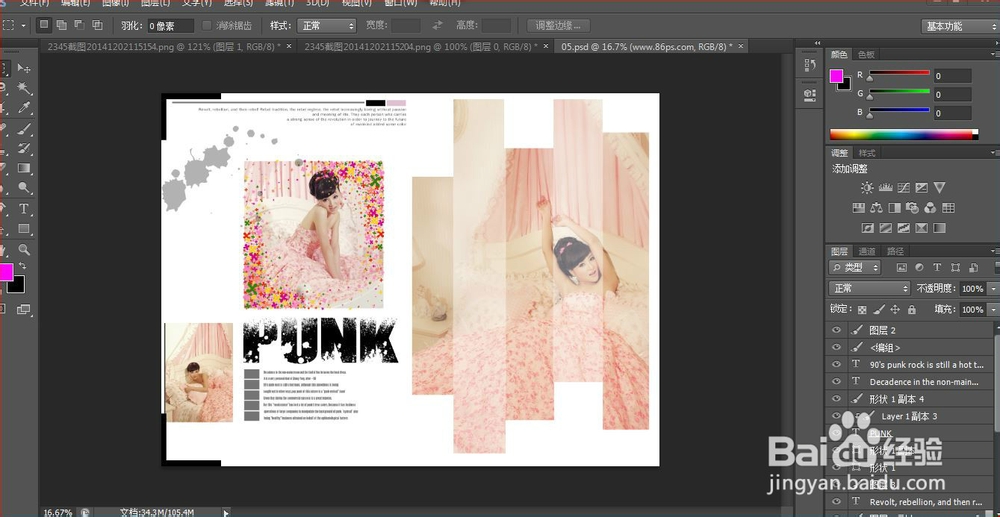Viewport: 1000px width, 517px height.
Task: Open the workspace 基本功能 dropdown
Action: click(x=959, y=26)
